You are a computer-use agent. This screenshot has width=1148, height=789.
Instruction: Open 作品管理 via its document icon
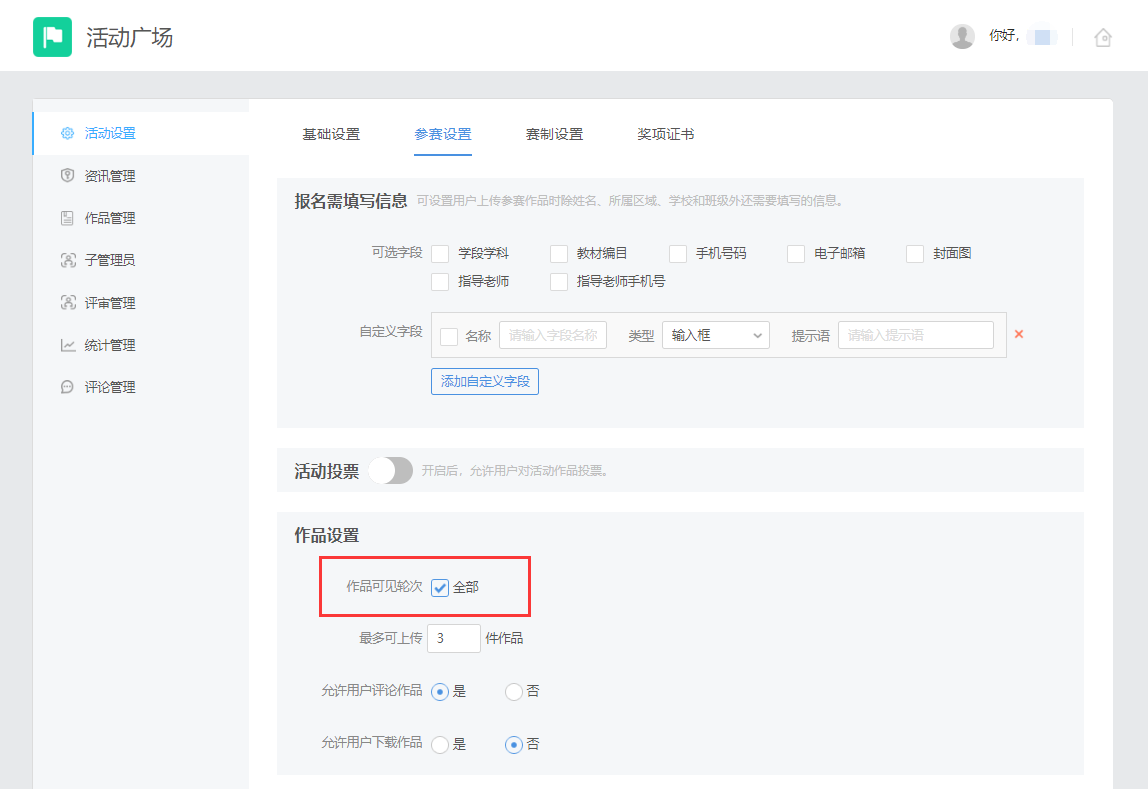point(68,218)
